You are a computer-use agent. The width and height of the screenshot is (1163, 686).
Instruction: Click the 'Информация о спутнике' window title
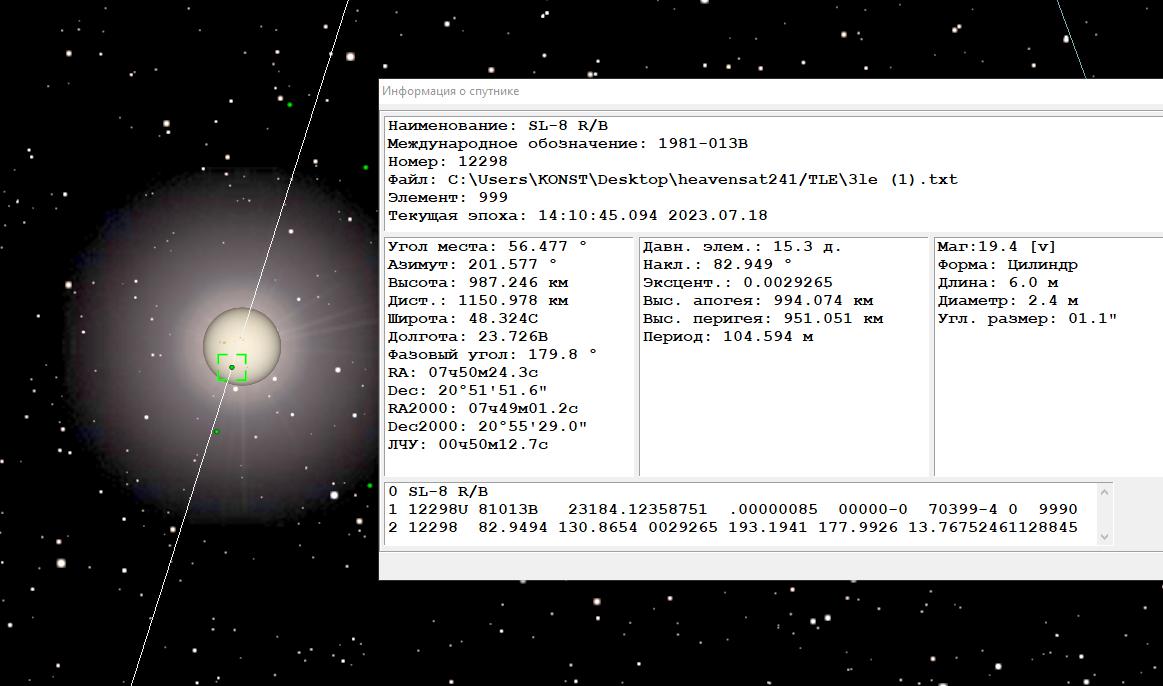click(x=450, y=91)
